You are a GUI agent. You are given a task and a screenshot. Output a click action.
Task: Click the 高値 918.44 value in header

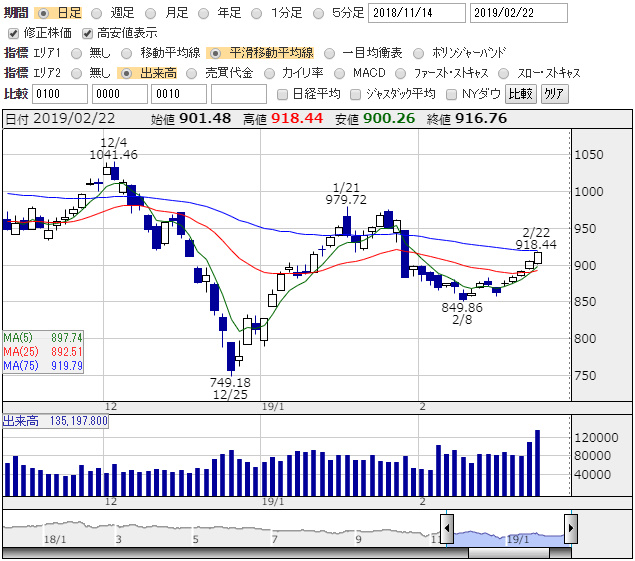coord(297,118)
